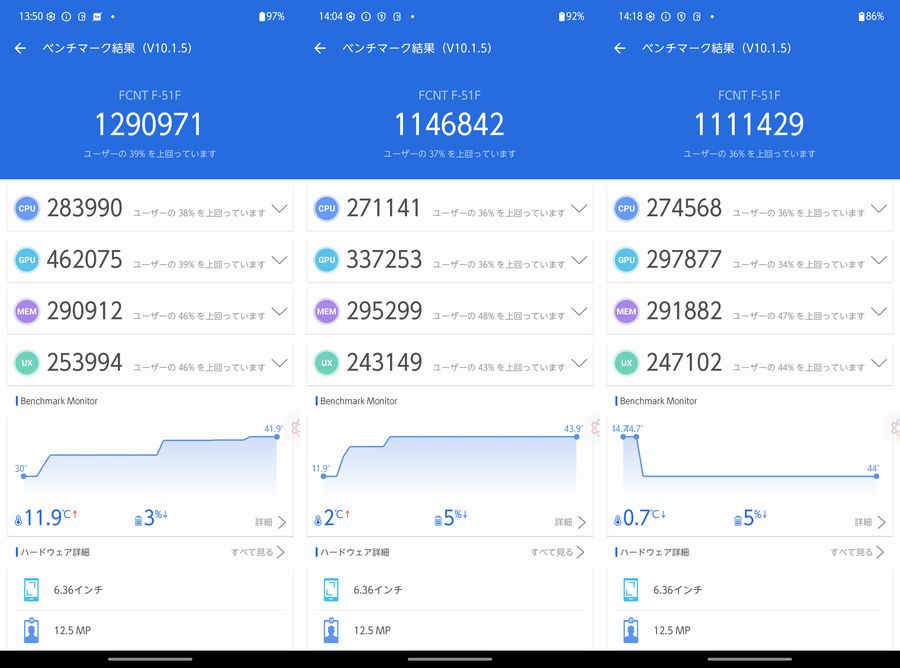Screen dimensions: 900x668
Task: Tap UX icon beside score 243149
Action: pyautogui.click(x=327, y=363)
